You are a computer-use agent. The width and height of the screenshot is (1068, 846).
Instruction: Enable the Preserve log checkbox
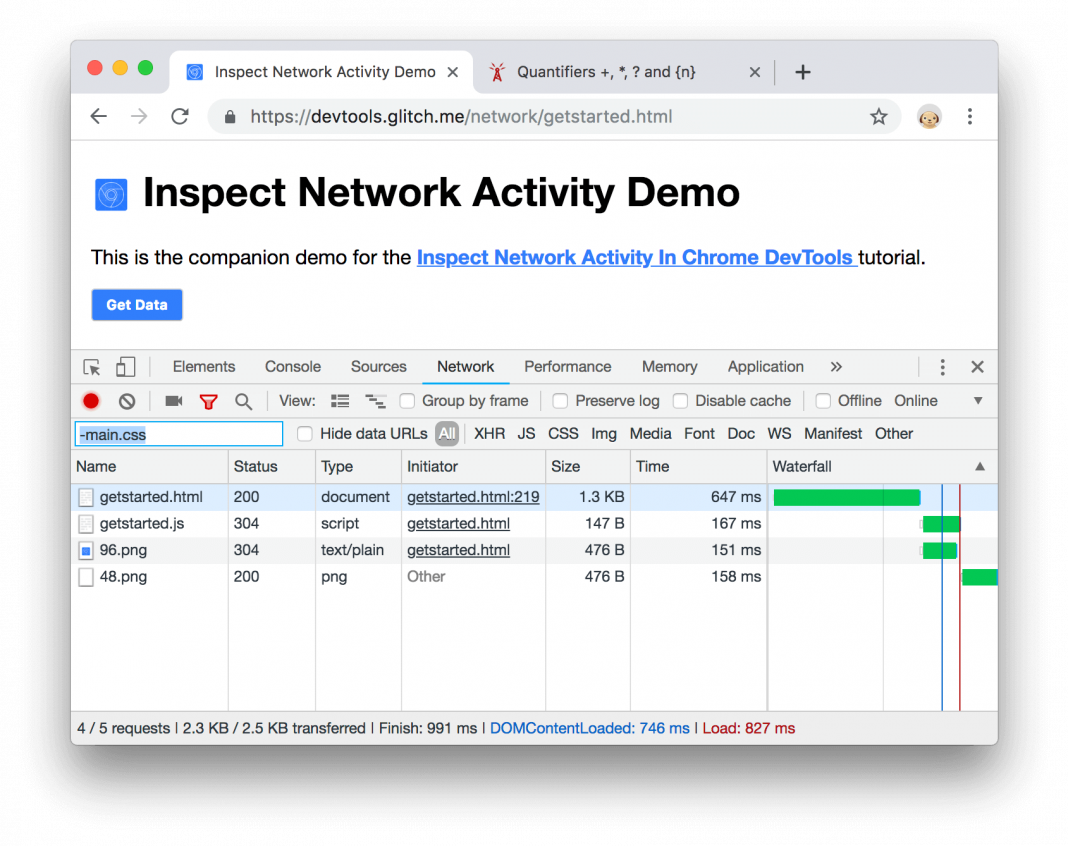[560, 400]
